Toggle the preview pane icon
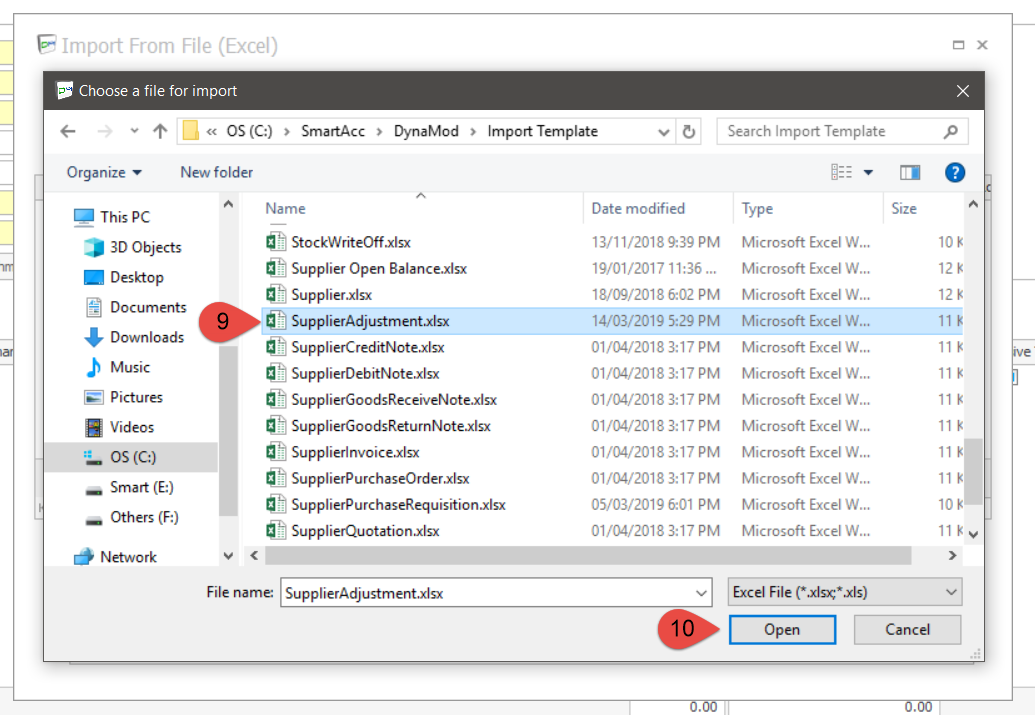The height and width of the screenshot is (715, 1035). coord(910,172)
